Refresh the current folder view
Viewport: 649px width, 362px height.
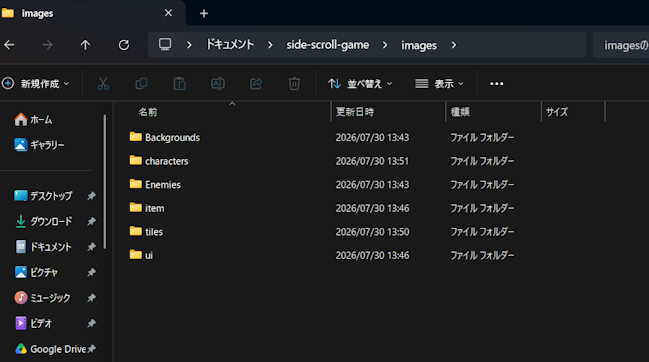click(x=124, y=45)
